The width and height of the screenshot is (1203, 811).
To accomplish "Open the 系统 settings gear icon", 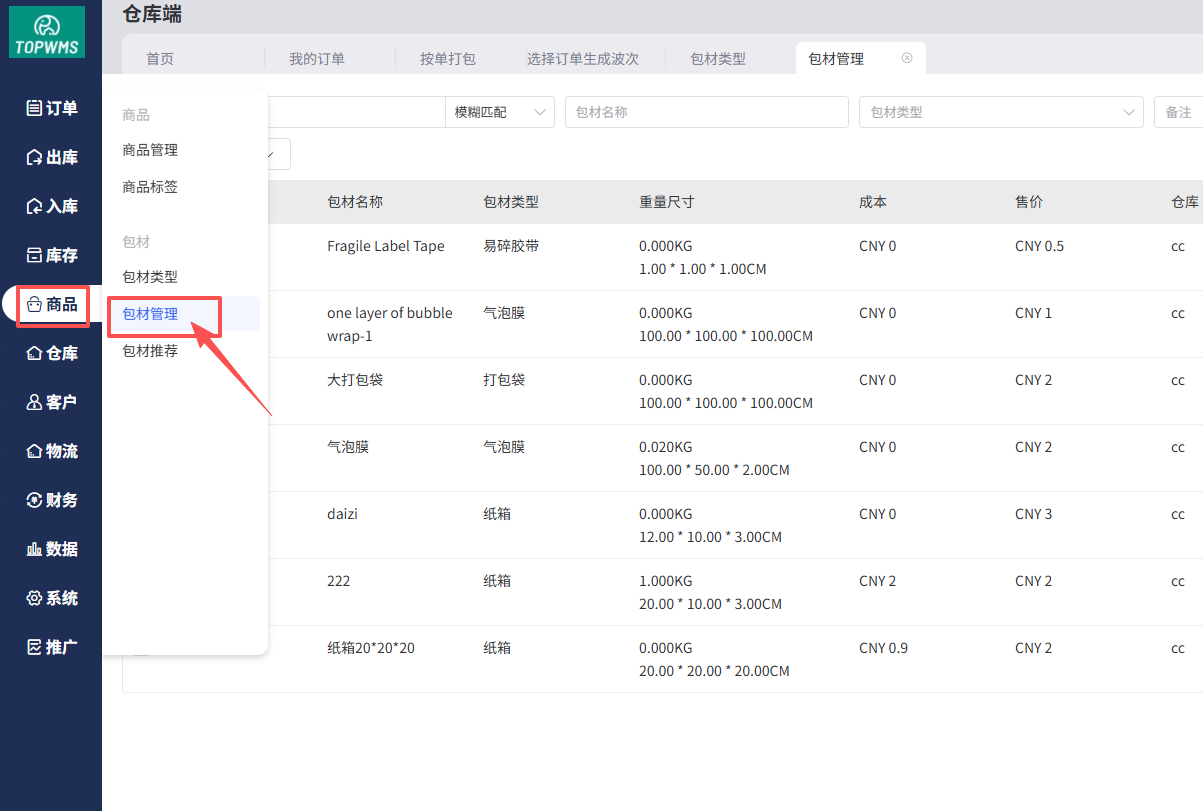I will click(x=34, y=598).
